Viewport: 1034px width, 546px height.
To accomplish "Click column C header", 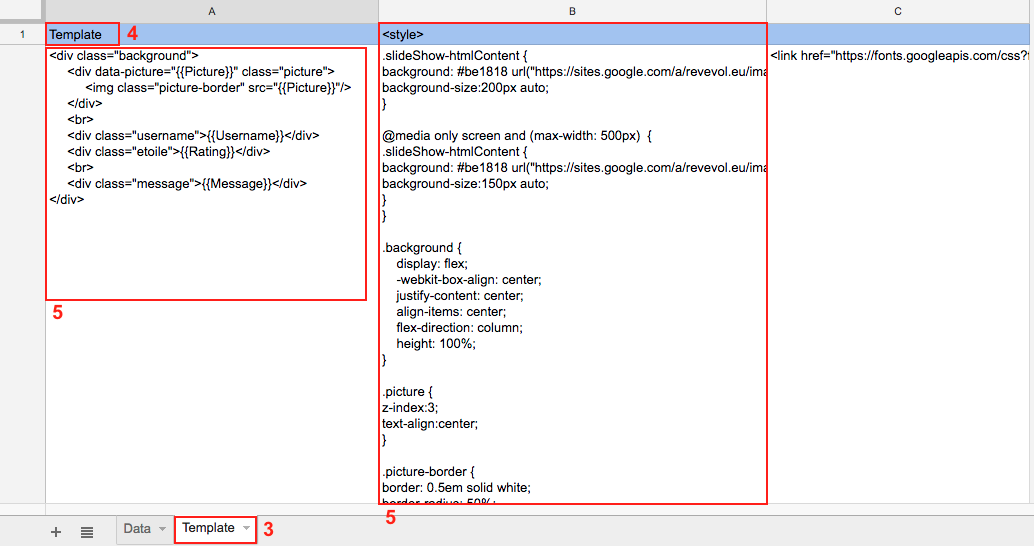I will [x=898, y=11].
